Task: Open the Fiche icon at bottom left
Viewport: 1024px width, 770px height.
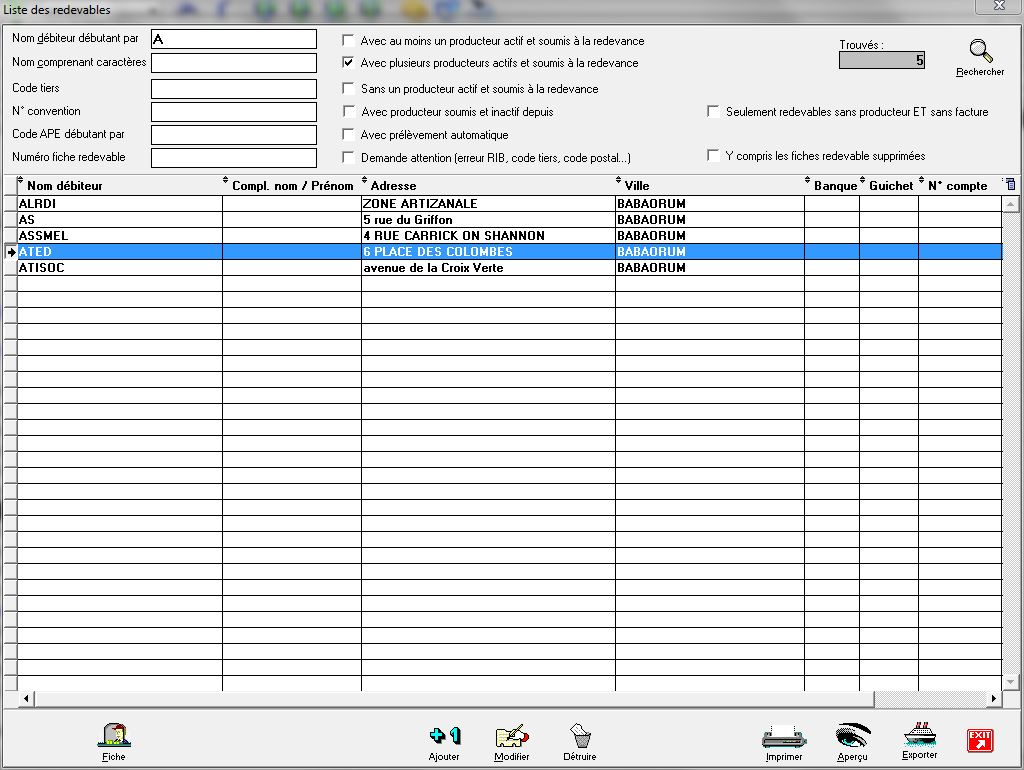Action: tap(114, 737)
